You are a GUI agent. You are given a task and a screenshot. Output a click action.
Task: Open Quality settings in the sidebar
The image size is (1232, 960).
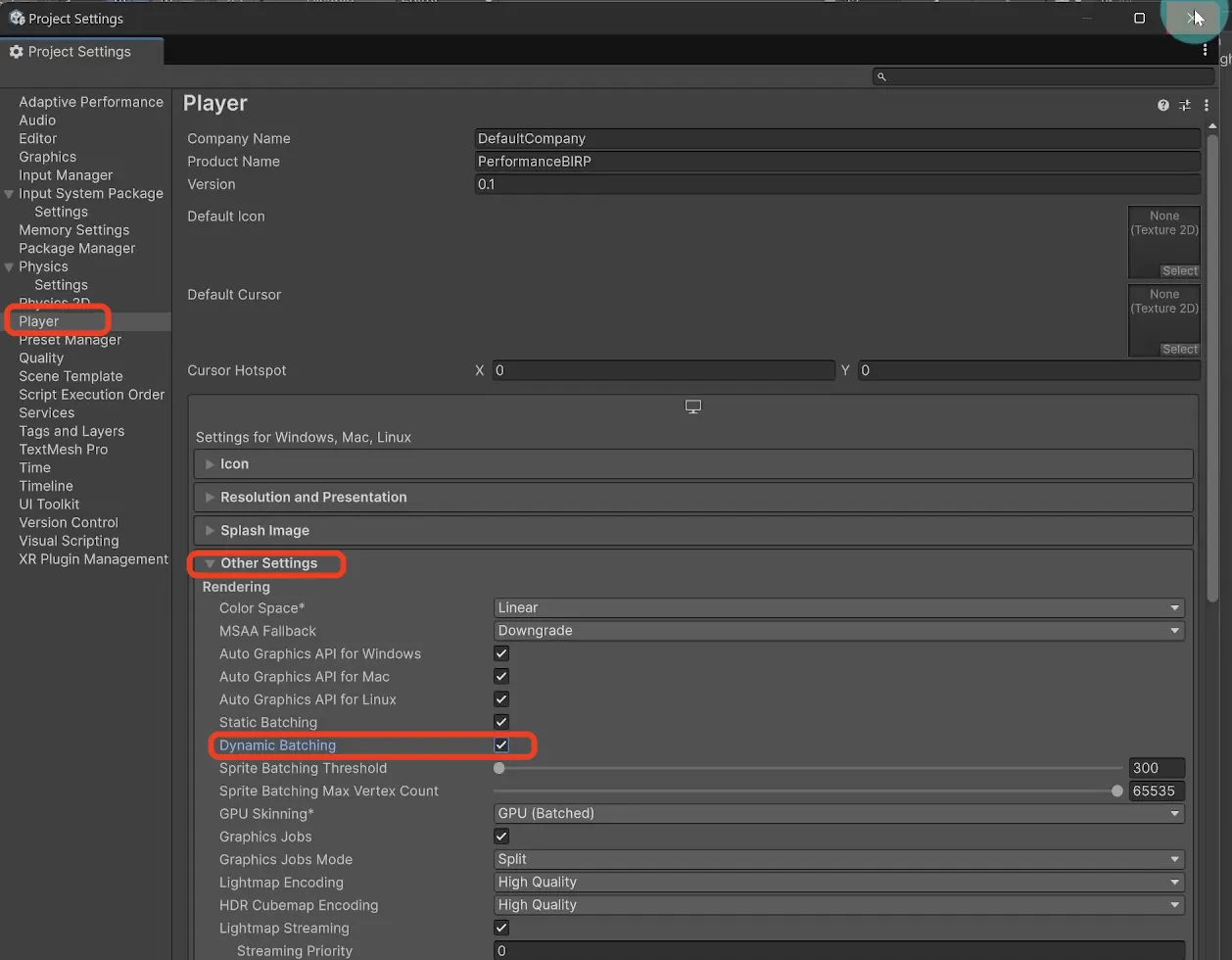pyautogui.click(x=41, y=358)
